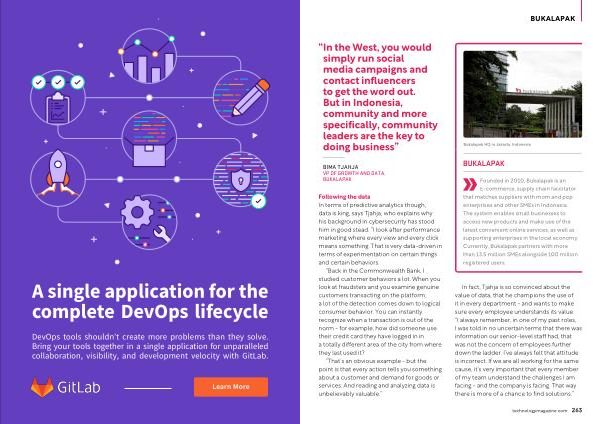Click the technologymagazine.com footer text
Screen dimensions: 600x424
tap(540, 411)
